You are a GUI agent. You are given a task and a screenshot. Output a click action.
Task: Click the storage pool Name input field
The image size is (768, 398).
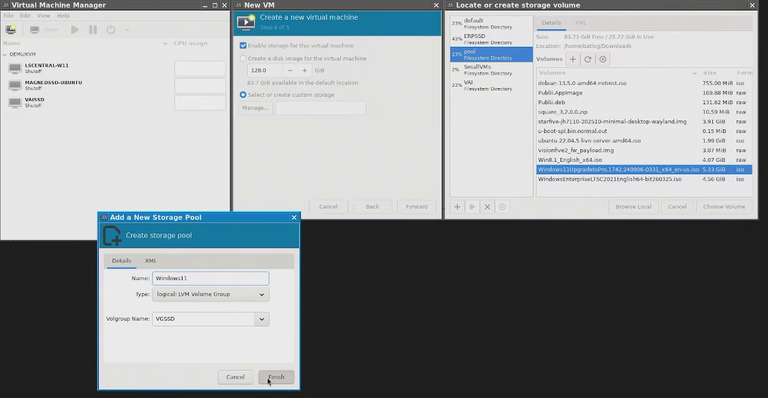pyautogui.click(x=211, y=278)
